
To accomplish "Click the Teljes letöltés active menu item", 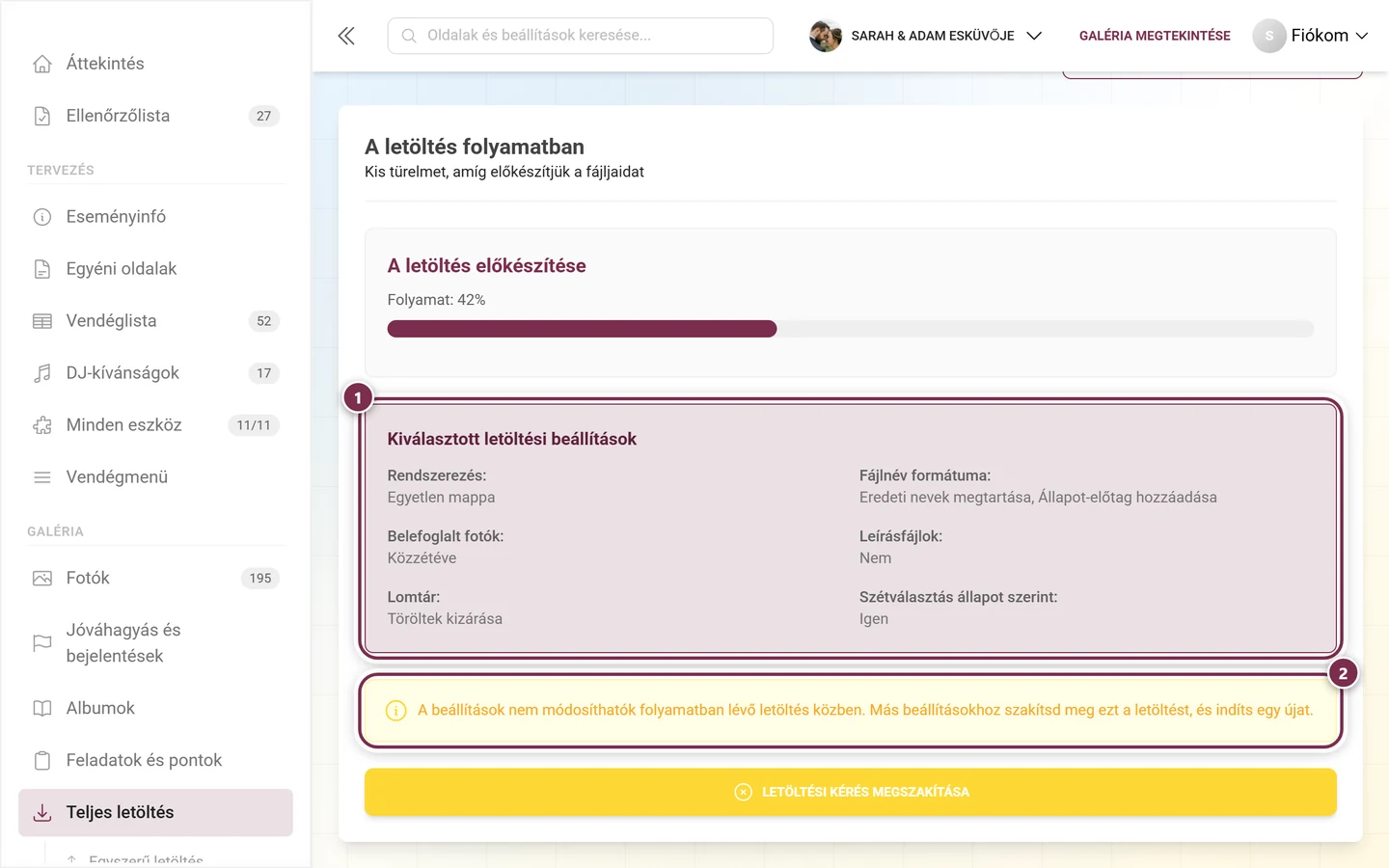I will pos(155,813).
